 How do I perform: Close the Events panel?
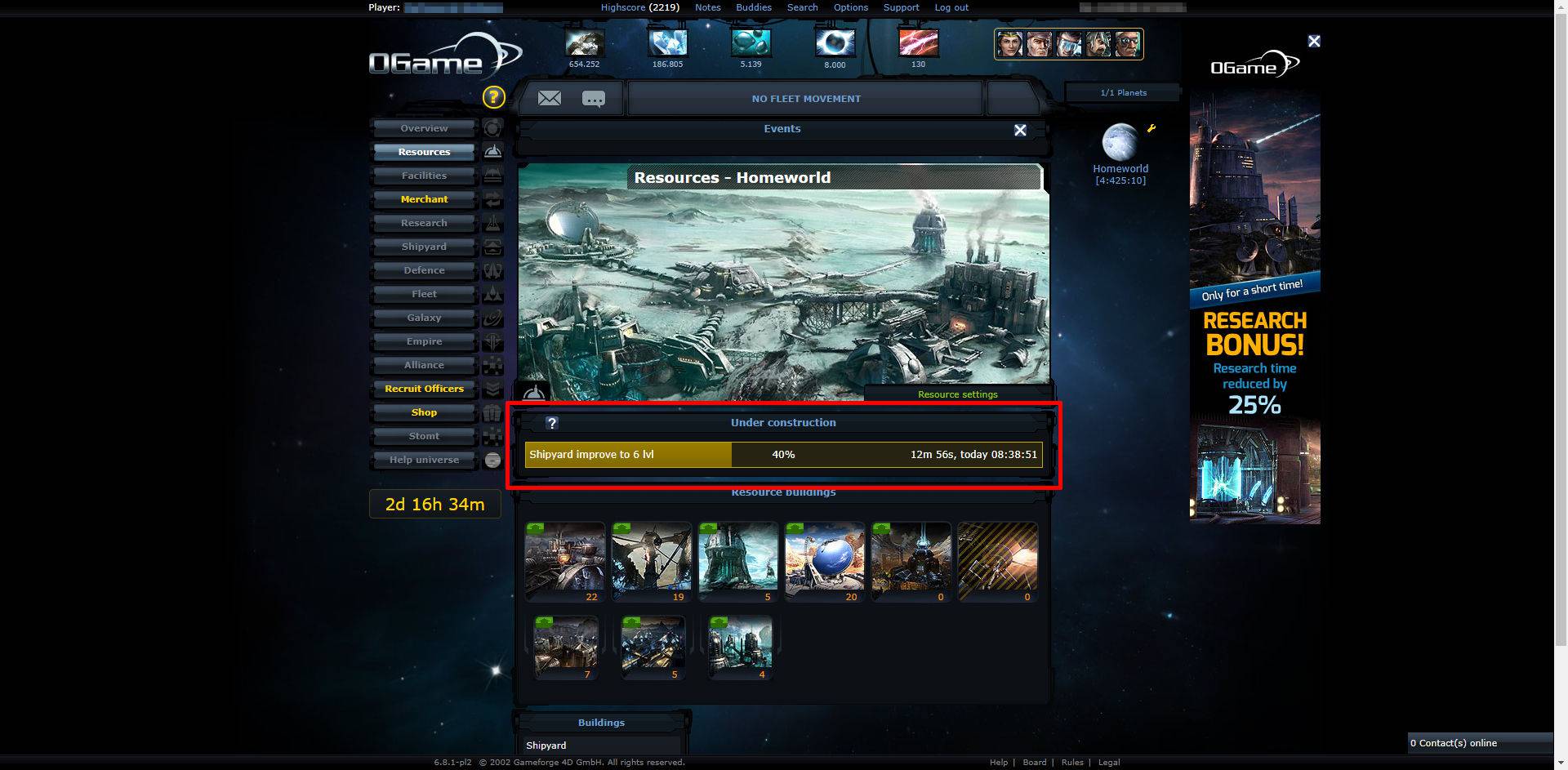[1020, 131]
